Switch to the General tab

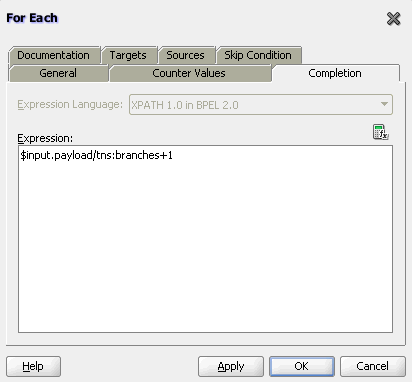[58, 73]
